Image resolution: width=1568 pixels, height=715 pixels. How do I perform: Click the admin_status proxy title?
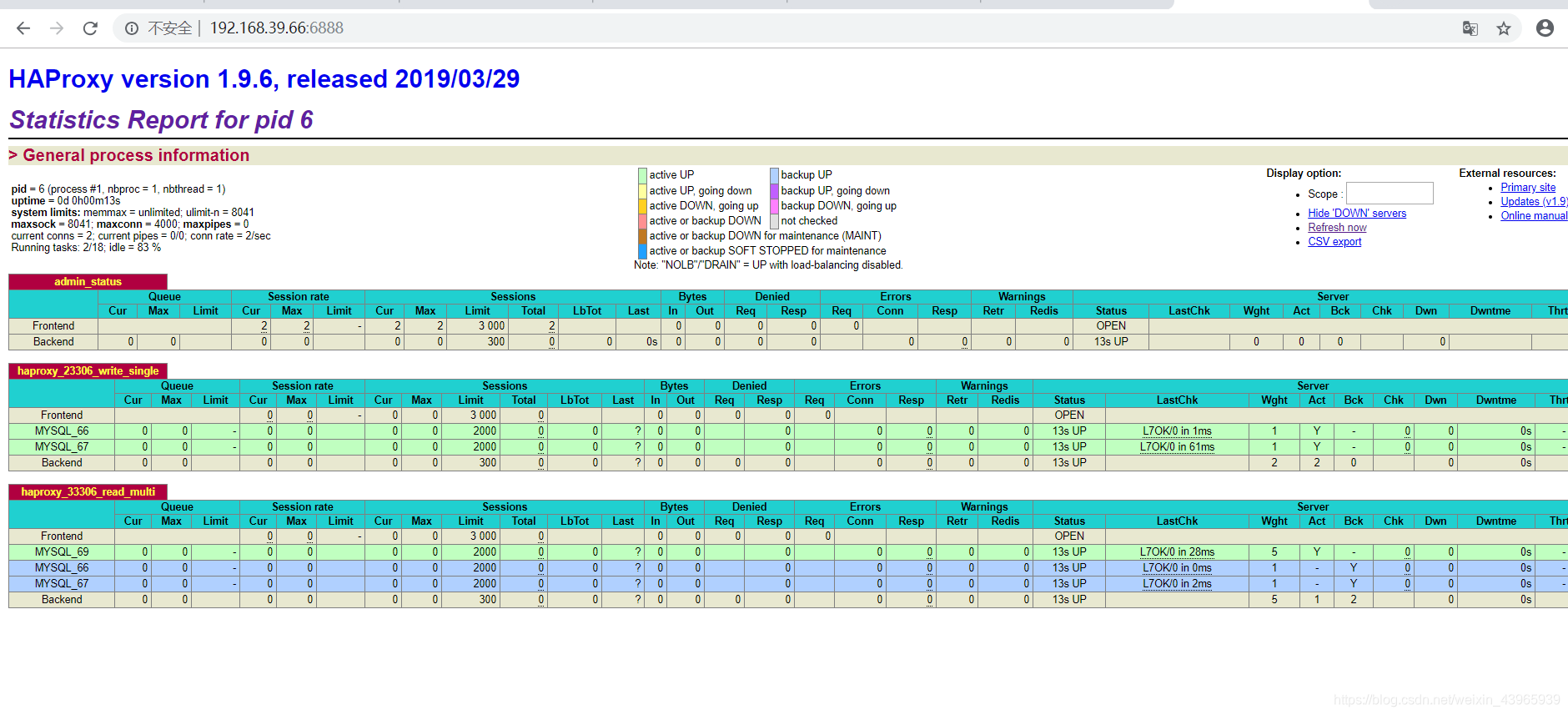point(88,282)
